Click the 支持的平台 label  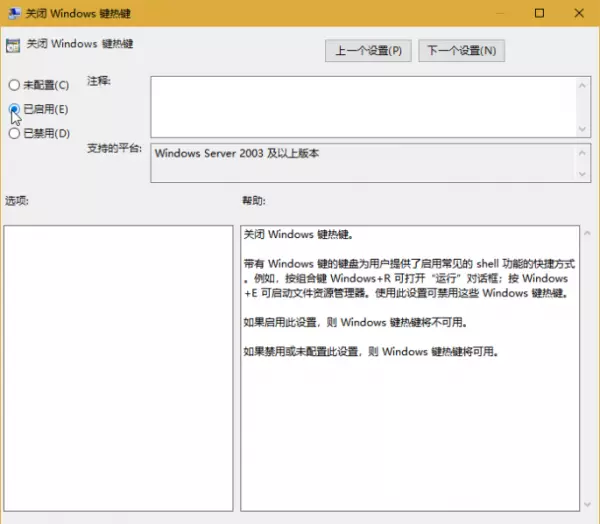[114, 148]
